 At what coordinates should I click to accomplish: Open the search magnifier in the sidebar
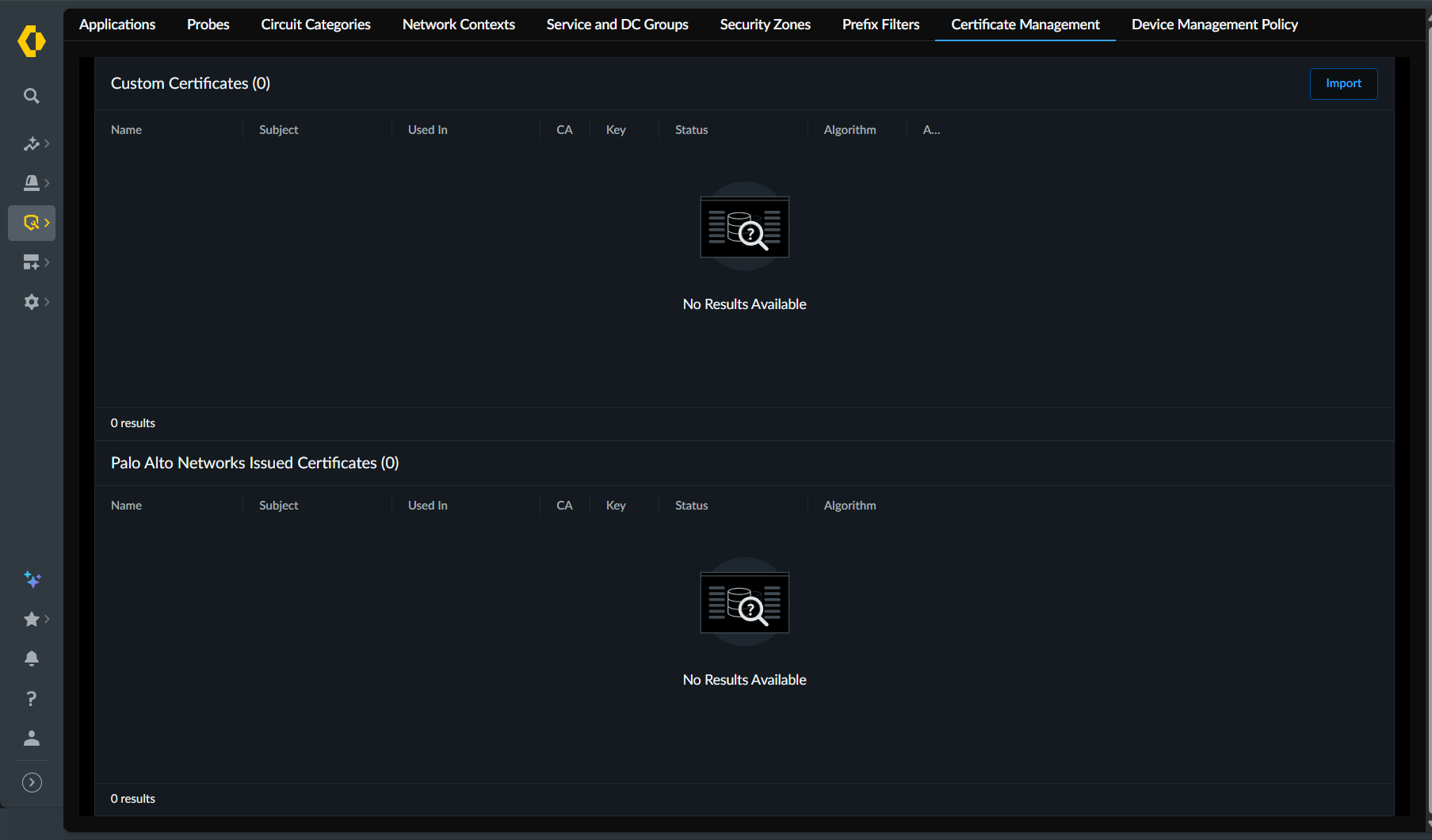[x=32, y=95]
